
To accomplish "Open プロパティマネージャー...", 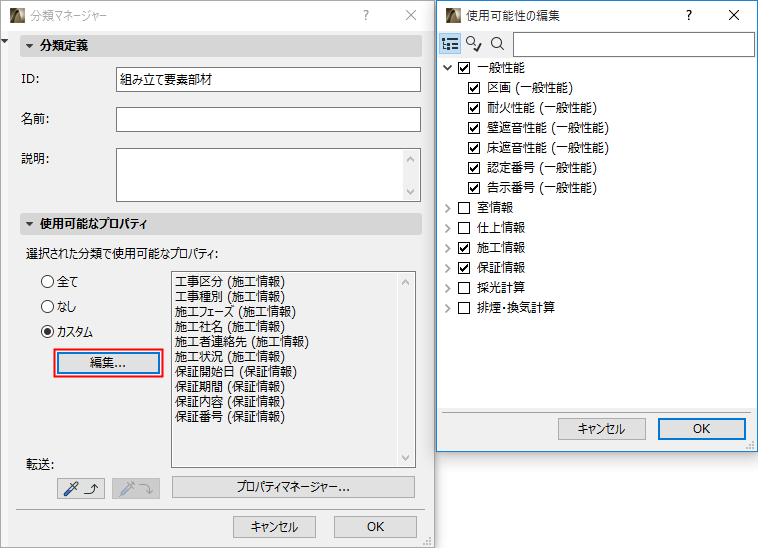I will pyautogui.click(x=293, y=487).
